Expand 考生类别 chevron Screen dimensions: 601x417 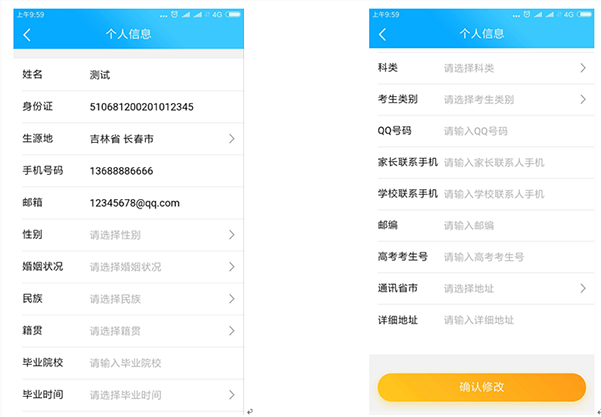click(x=583, y=100)
